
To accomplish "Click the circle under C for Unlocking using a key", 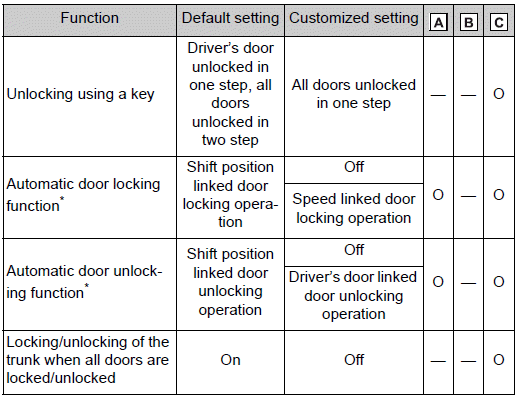I will [499, 94].
